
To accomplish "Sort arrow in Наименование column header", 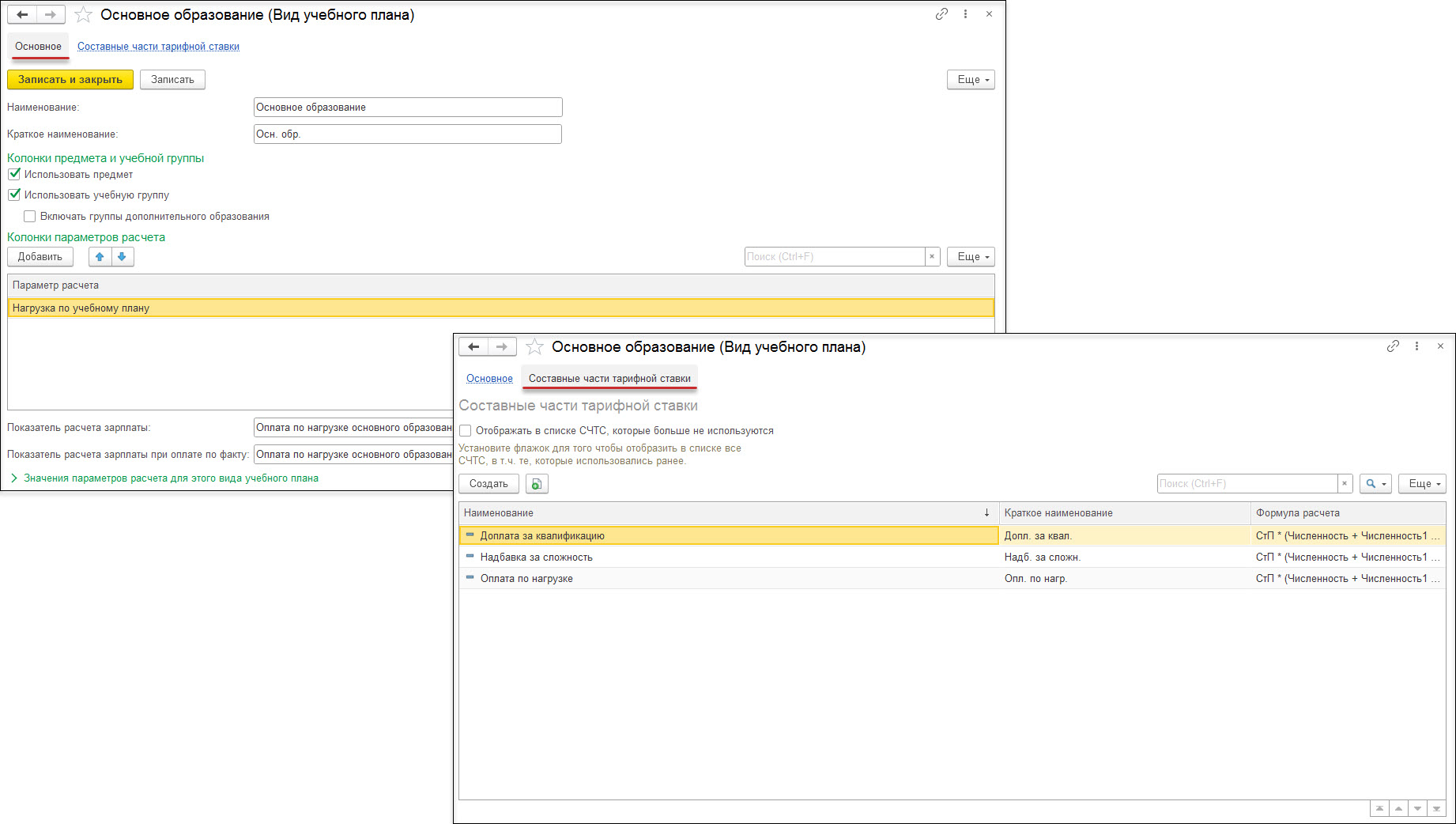I will click(x=986, y=512).
